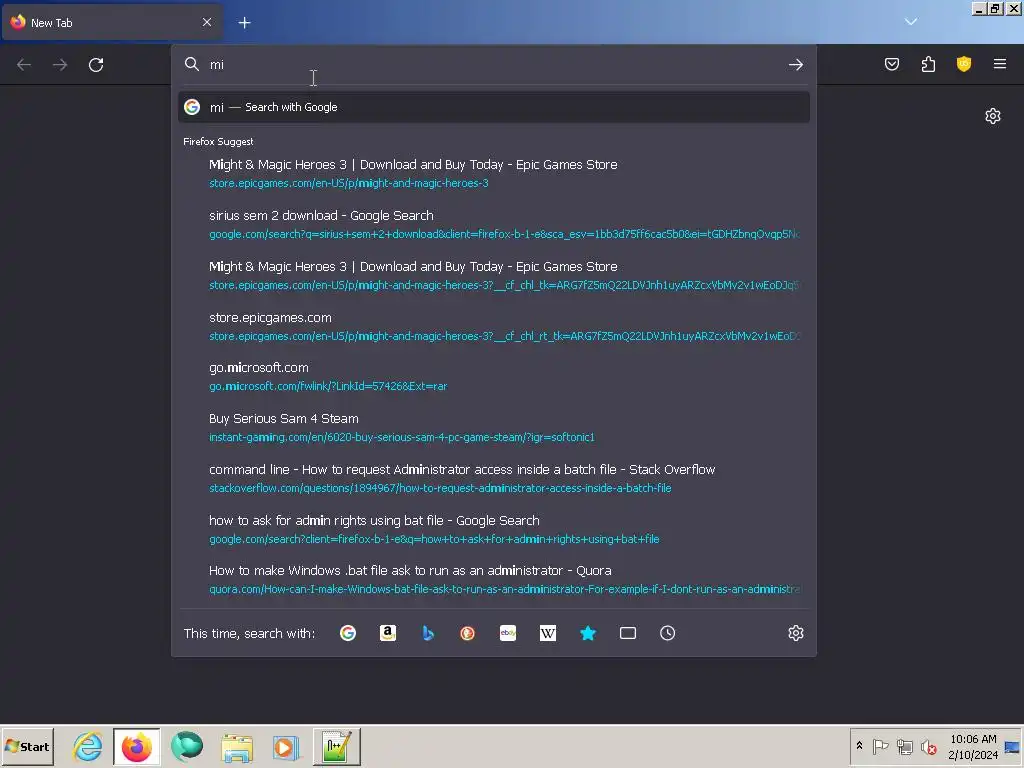
Task: Open store.epicgames.com suggestion
Action: click(x=494, y=327)
